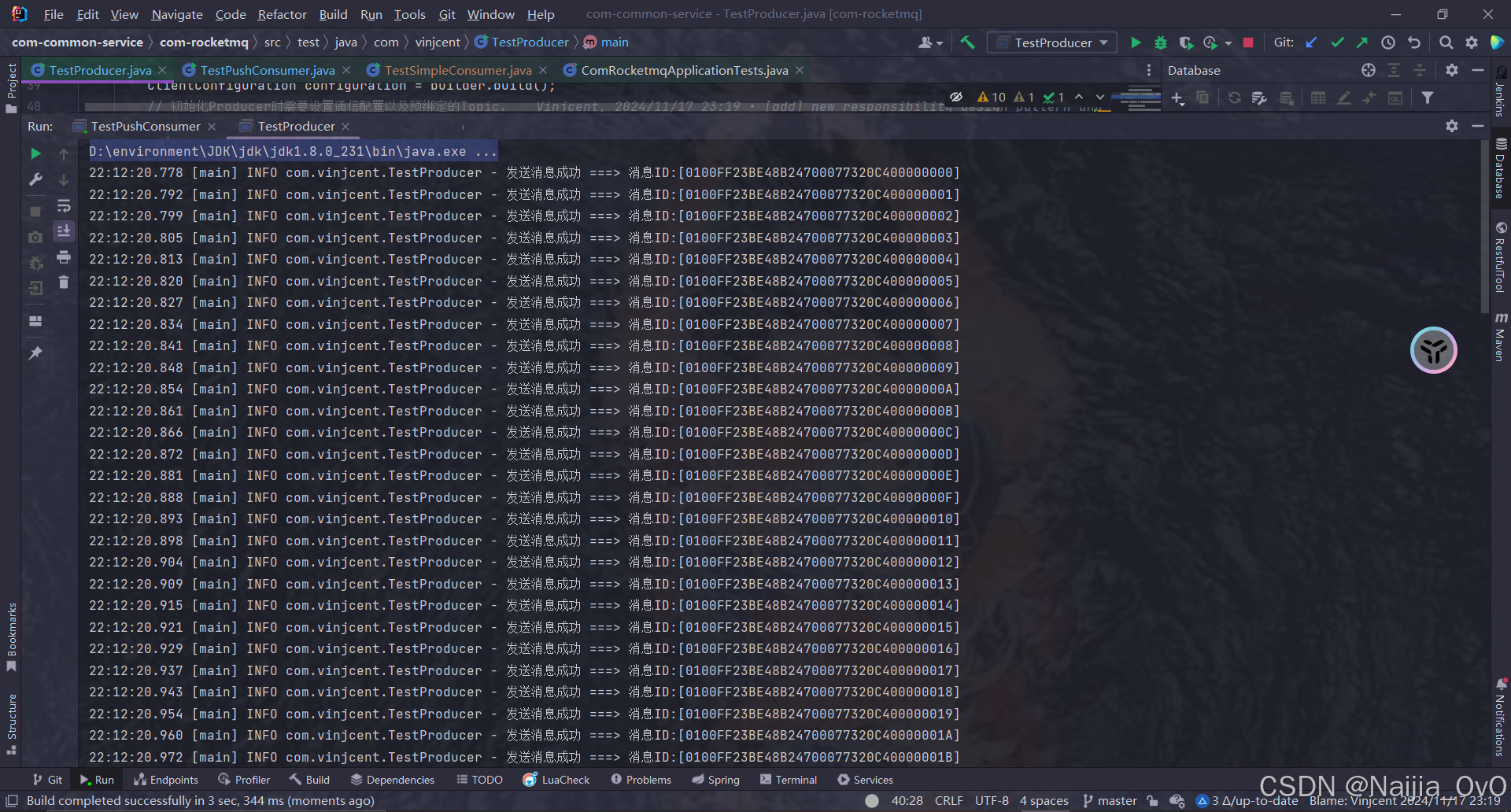Image resolution: width=1511 pixels, height=812 pixels.
Task: Open the floating AI assistant round icon
Action: [x=1433, y=350]
